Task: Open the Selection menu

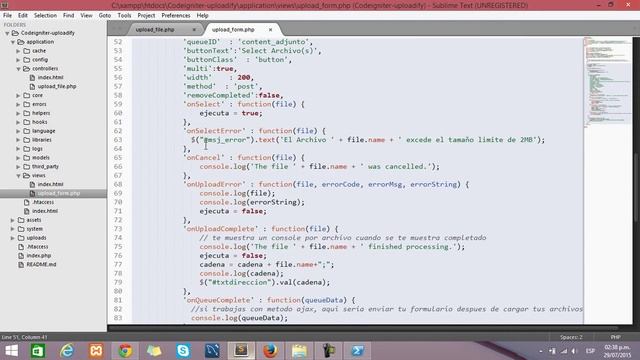Action: tap(45, 16)
